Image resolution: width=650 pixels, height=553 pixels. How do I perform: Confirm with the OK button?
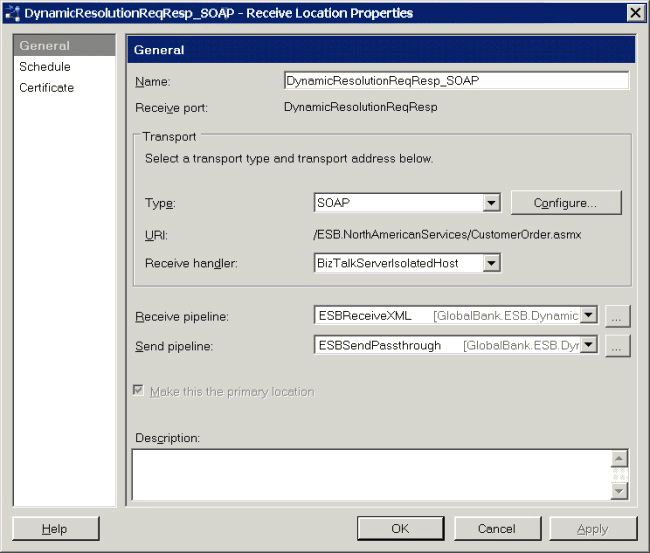coord(400,529)
